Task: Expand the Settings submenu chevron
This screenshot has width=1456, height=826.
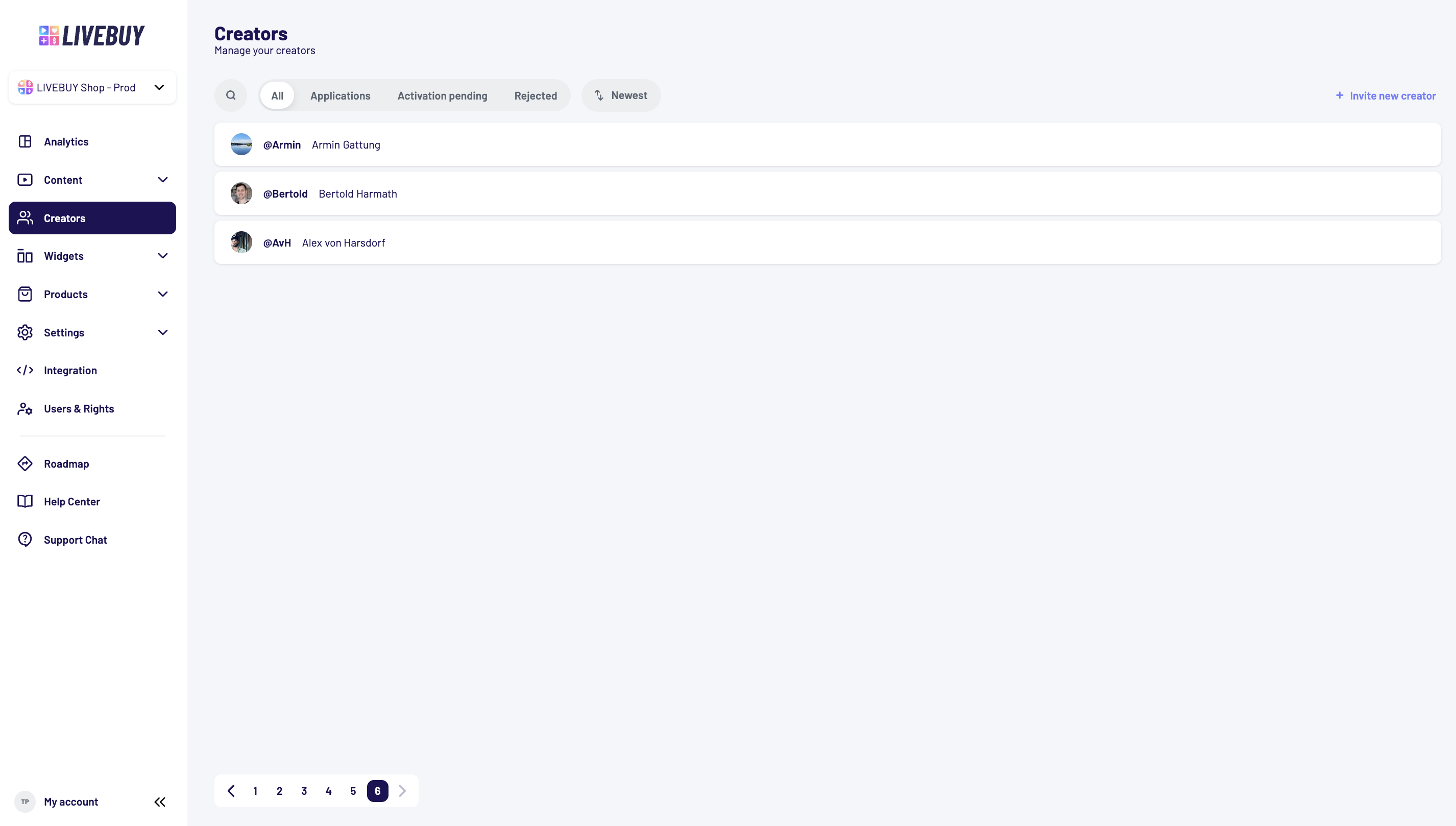Action: pyautogui.click(x=163, y=332)
